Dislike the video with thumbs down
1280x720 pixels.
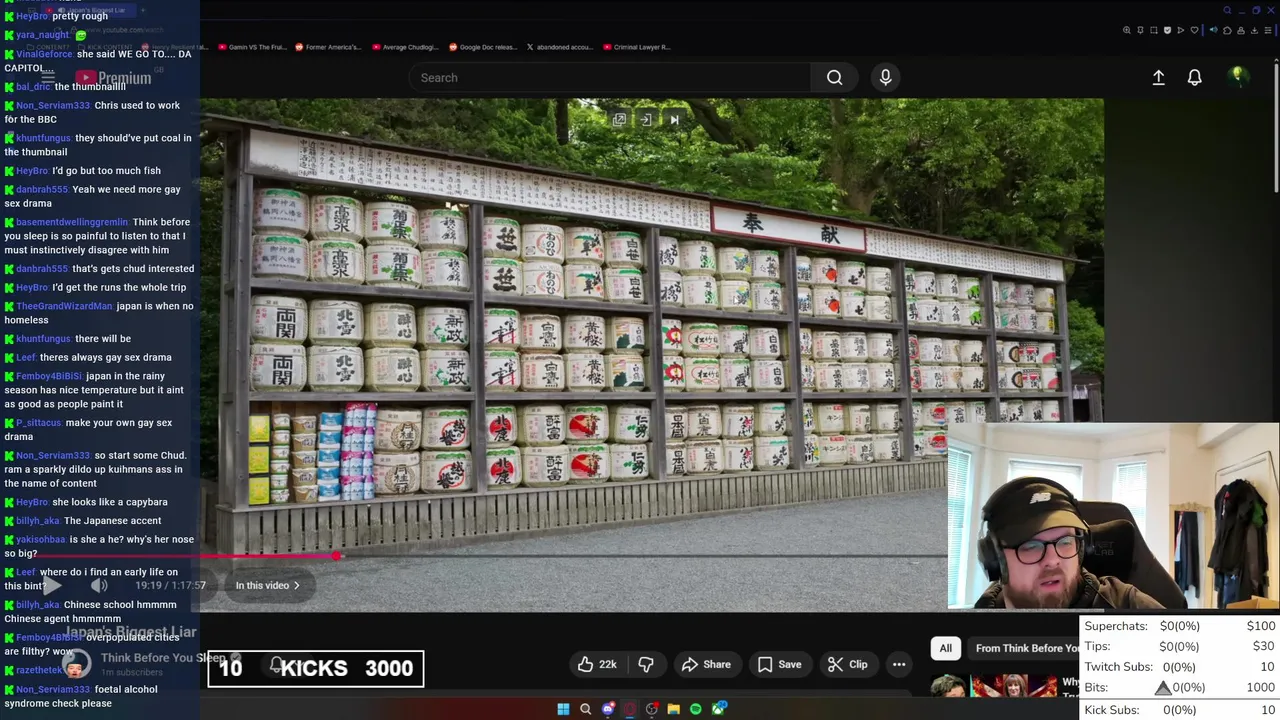[x=646, y=664]
